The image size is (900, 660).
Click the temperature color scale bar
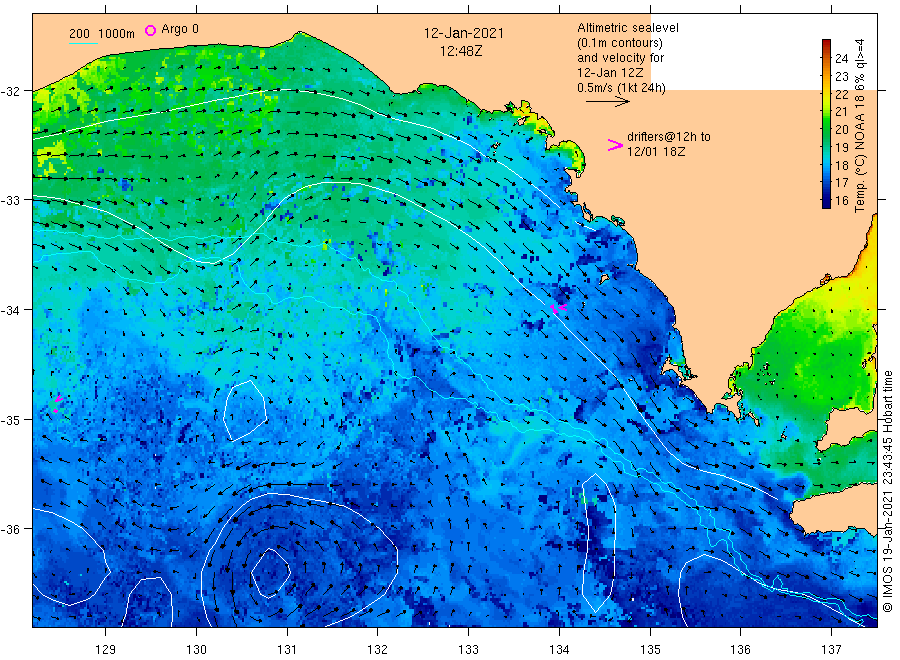click(826, 123)
